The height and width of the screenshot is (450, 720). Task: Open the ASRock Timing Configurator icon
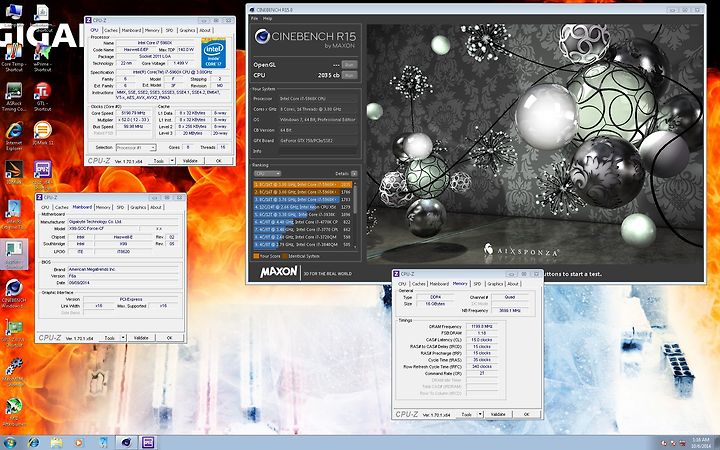14,97
